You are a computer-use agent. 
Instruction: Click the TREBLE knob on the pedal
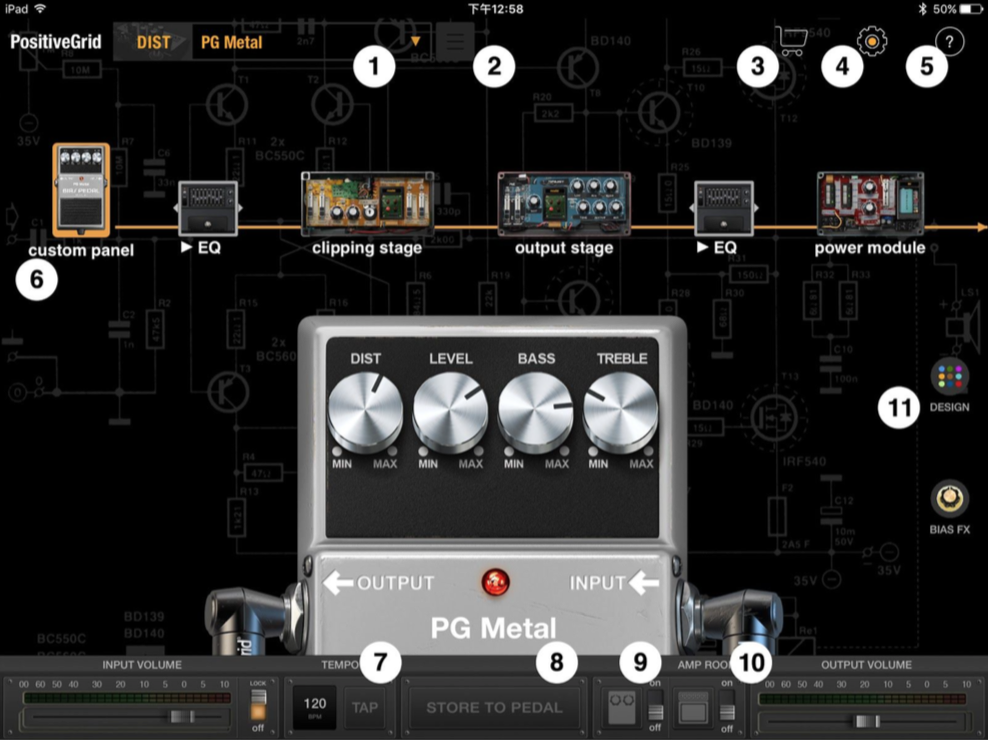tap(621, 411)
